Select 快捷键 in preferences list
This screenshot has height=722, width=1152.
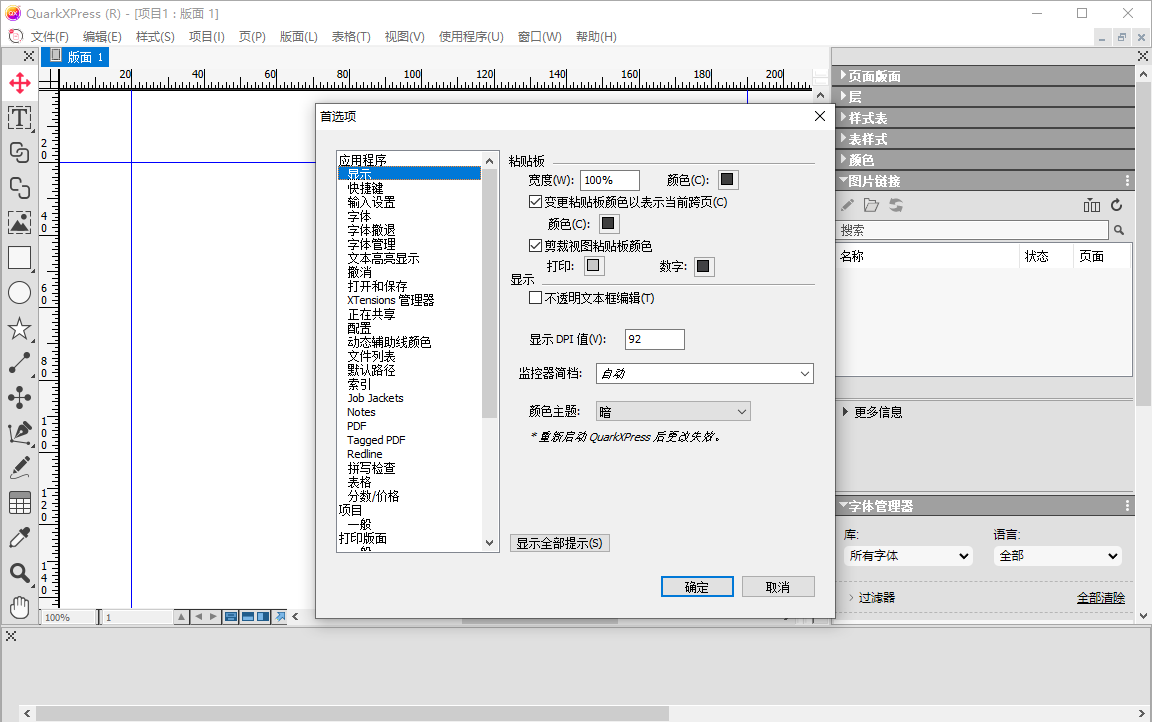(x=365, y=189)
